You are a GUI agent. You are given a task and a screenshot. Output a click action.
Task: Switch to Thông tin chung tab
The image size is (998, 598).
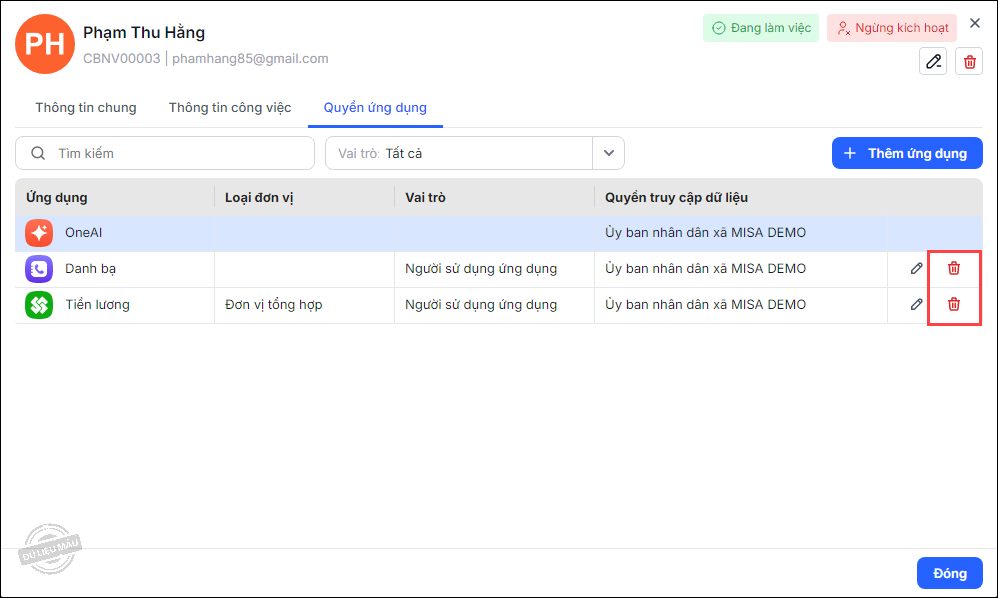point(86,108)
